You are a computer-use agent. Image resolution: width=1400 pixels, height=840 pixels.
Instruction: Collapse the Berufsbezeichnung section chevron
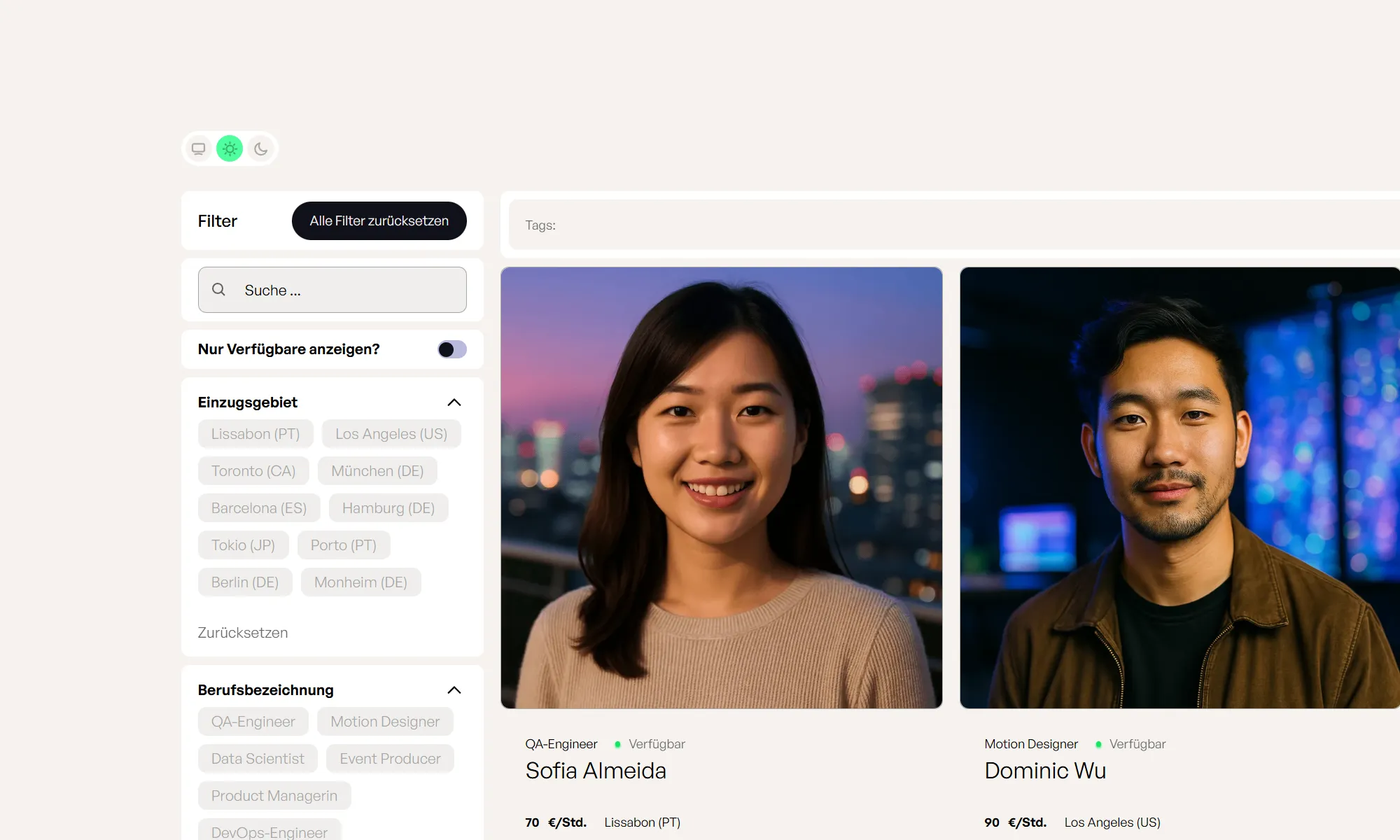pos(454,690)
